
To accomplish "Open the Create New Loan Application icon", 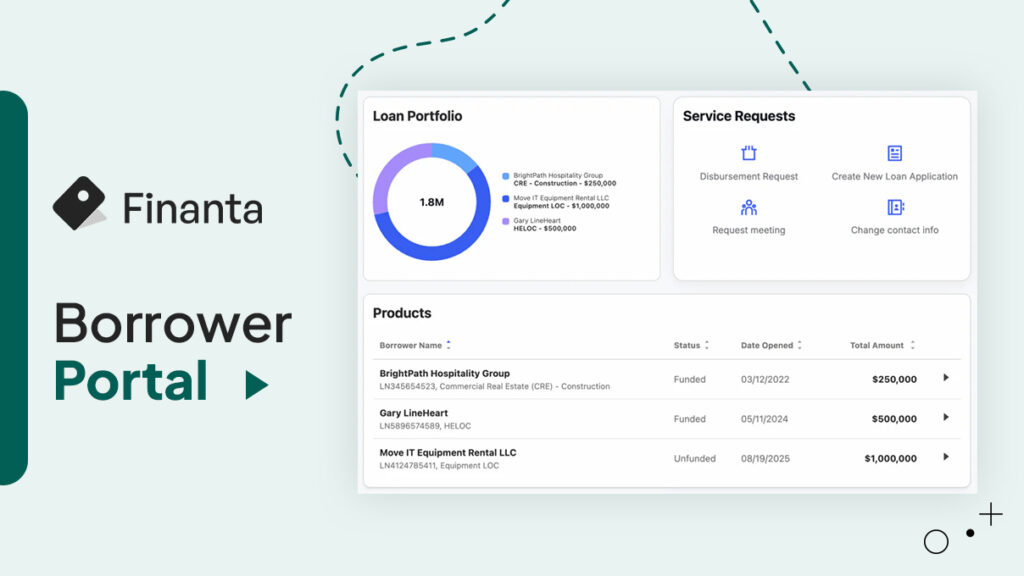I will point(895,153).
